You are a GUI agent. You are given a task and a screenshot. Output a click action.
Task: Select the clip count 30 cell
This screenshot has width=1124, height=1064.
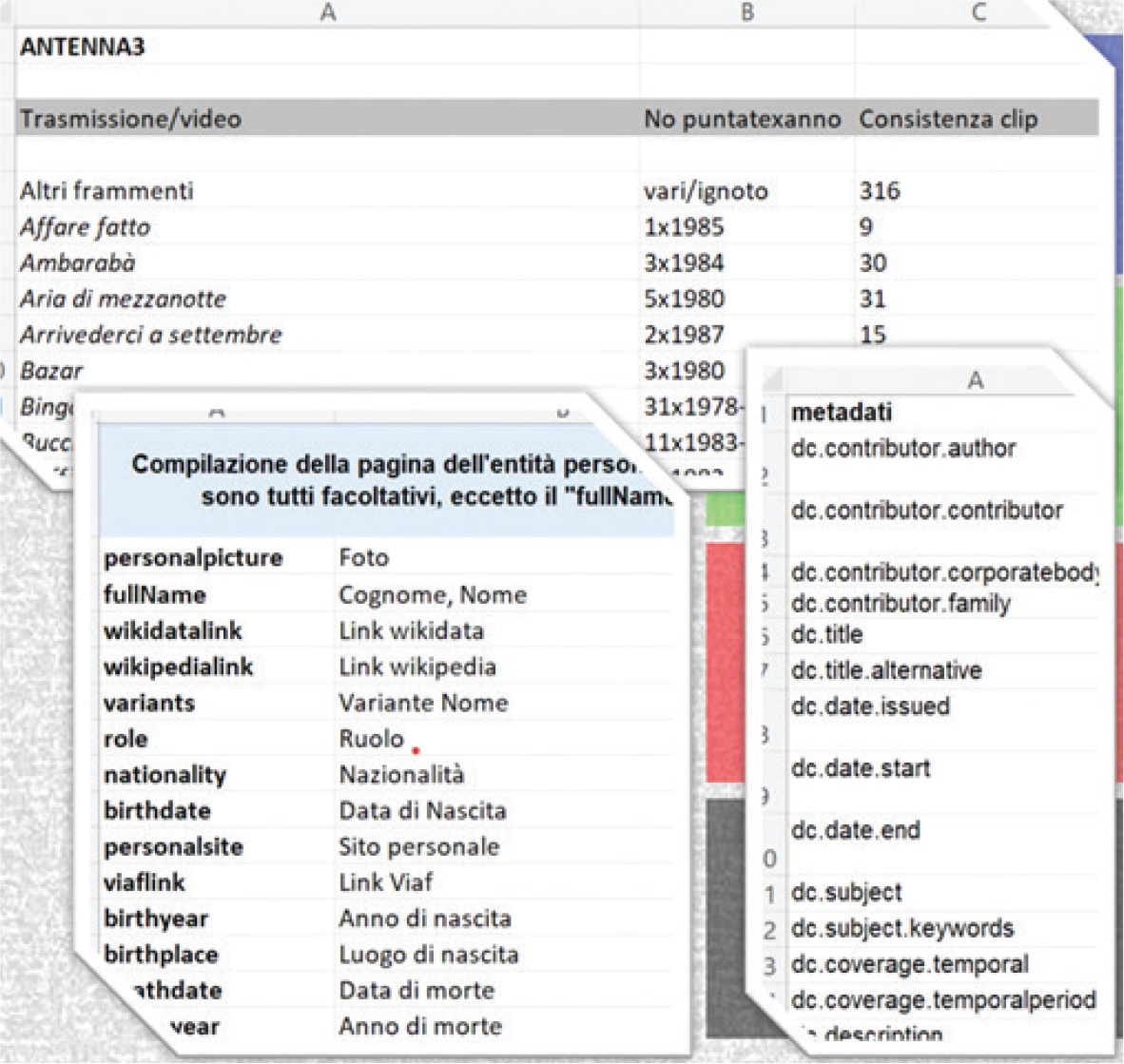coord(976,262)
